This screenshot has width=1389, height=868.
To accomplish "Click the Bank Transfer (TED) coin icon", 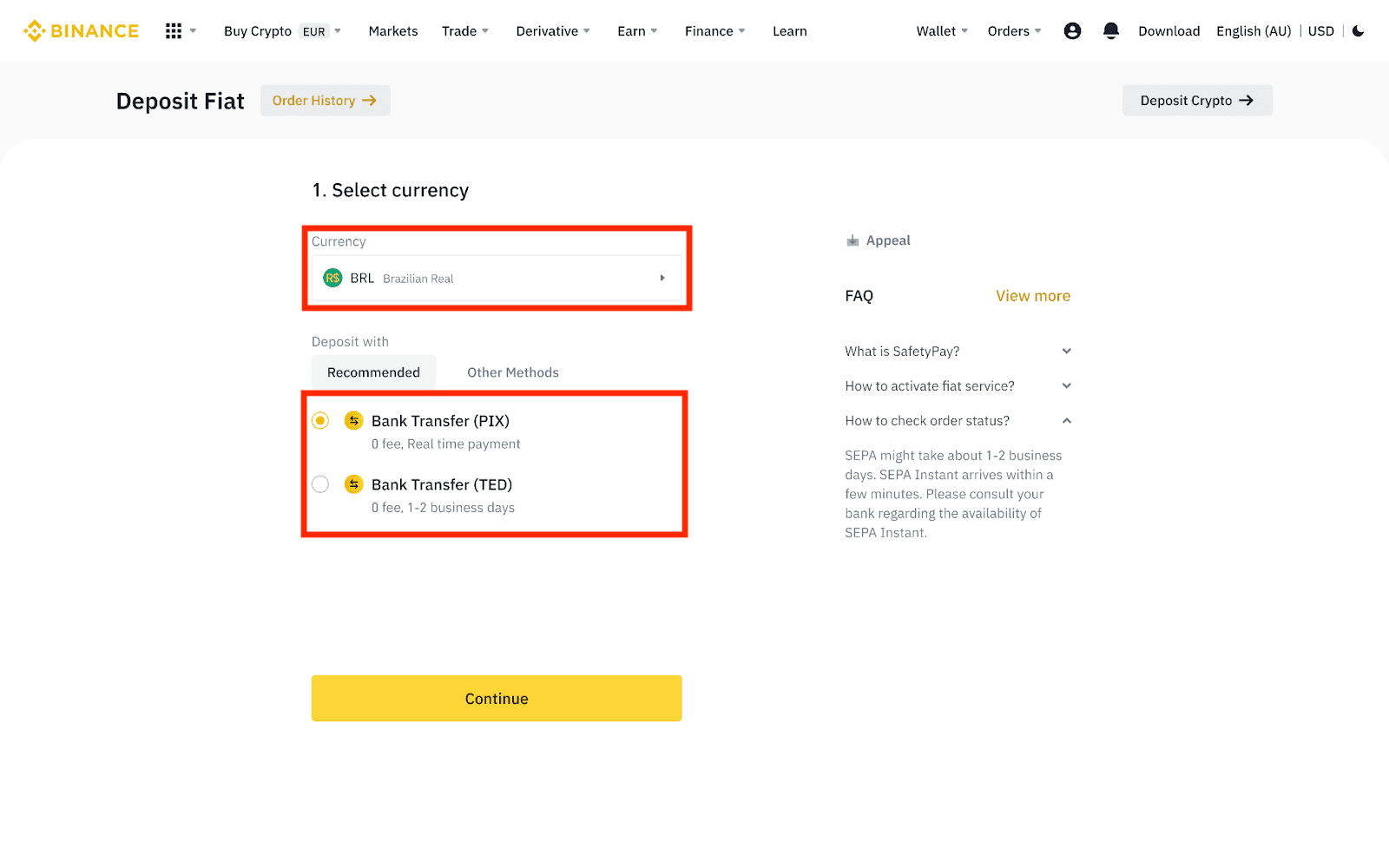I will coord(353,484).
